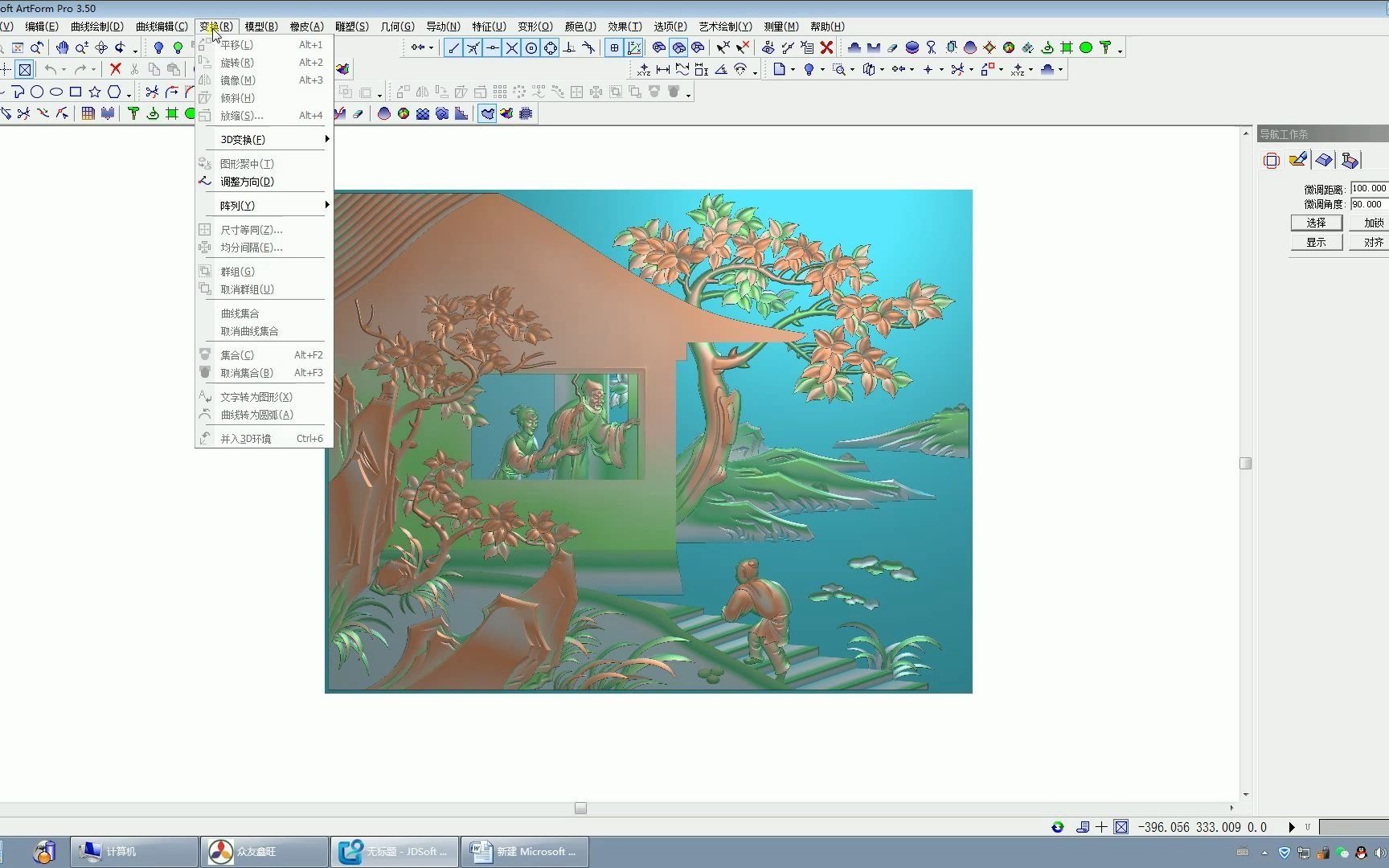The width and height of the screenshot is (1389, 868).
Task: Click the zoom-in magnifier icon
Action: tap(82, 48)
